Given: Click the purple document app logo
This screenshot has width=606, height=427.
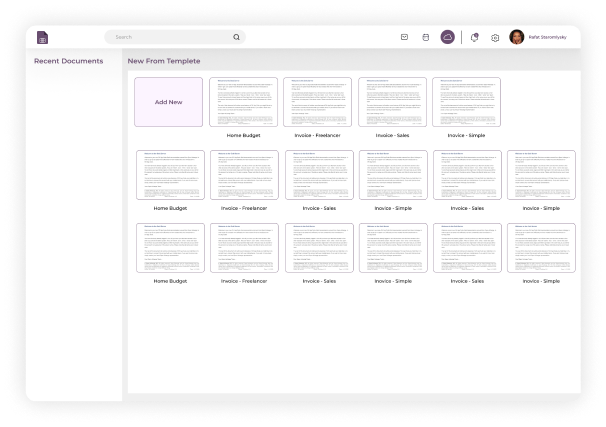Looking at the screenshot, I should pyautogui.click(x=42, y=37).
